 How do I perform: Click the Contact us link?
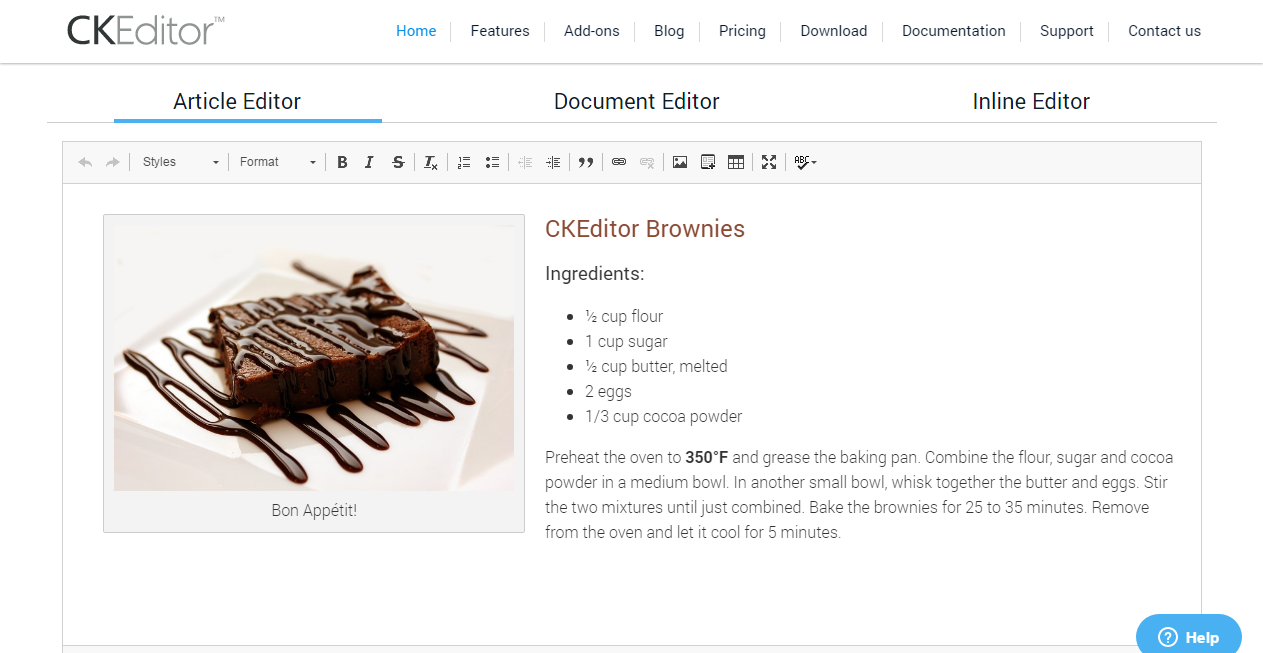pos(1165,31)
